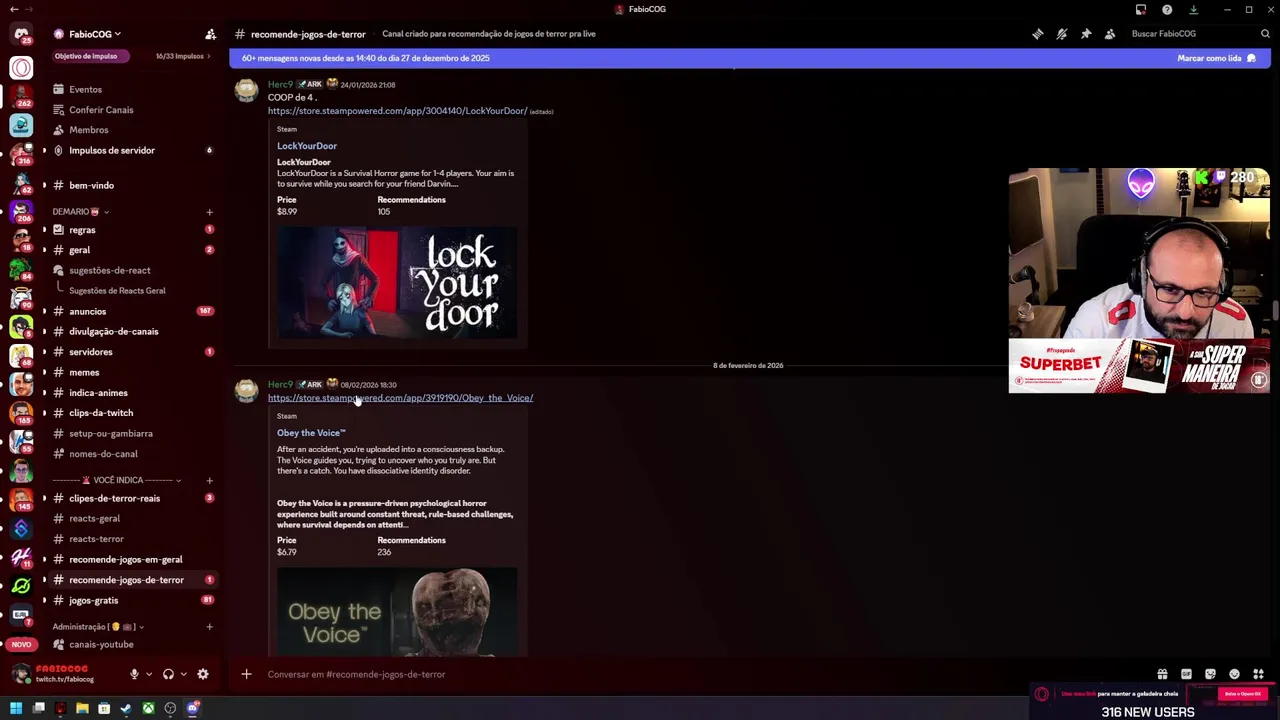Screen dimensions: 1280x720
Task: Open Sugestões de Reacts Geral thread
Action: point(117,291)
